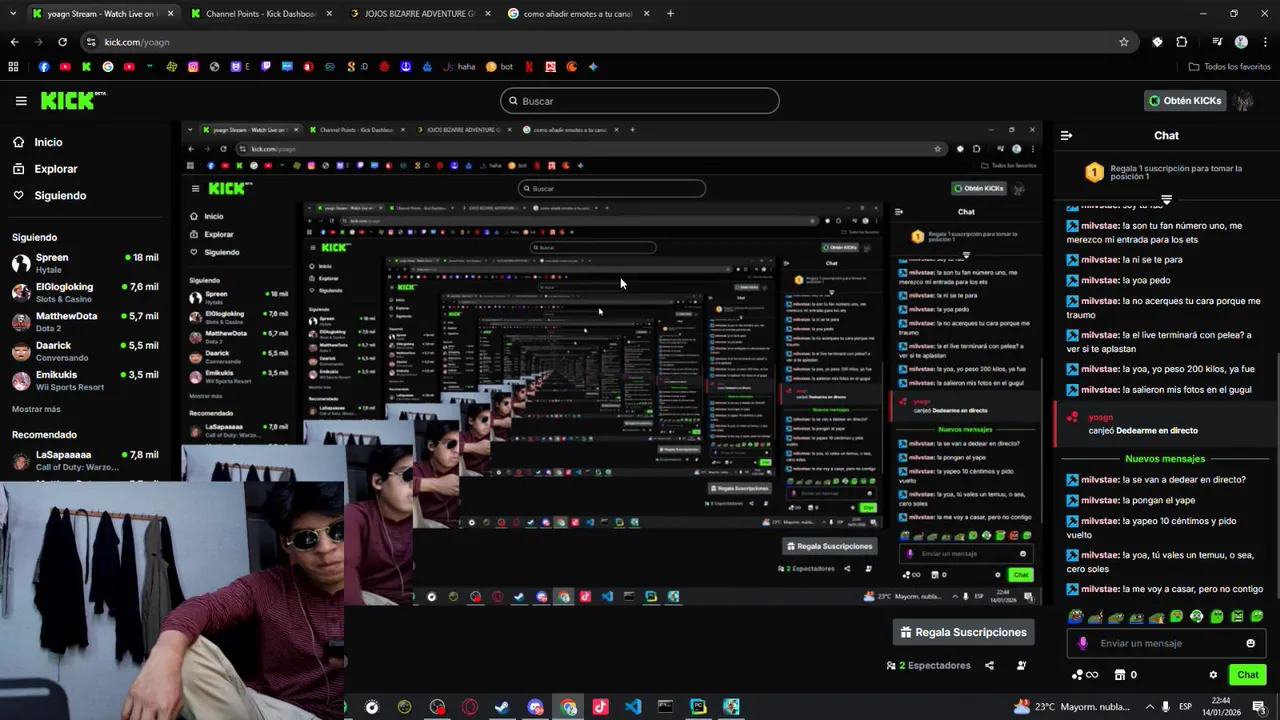Open browser extensions puzzle icon
The height and width of the screenshot is (720, 1280).
1182,42
